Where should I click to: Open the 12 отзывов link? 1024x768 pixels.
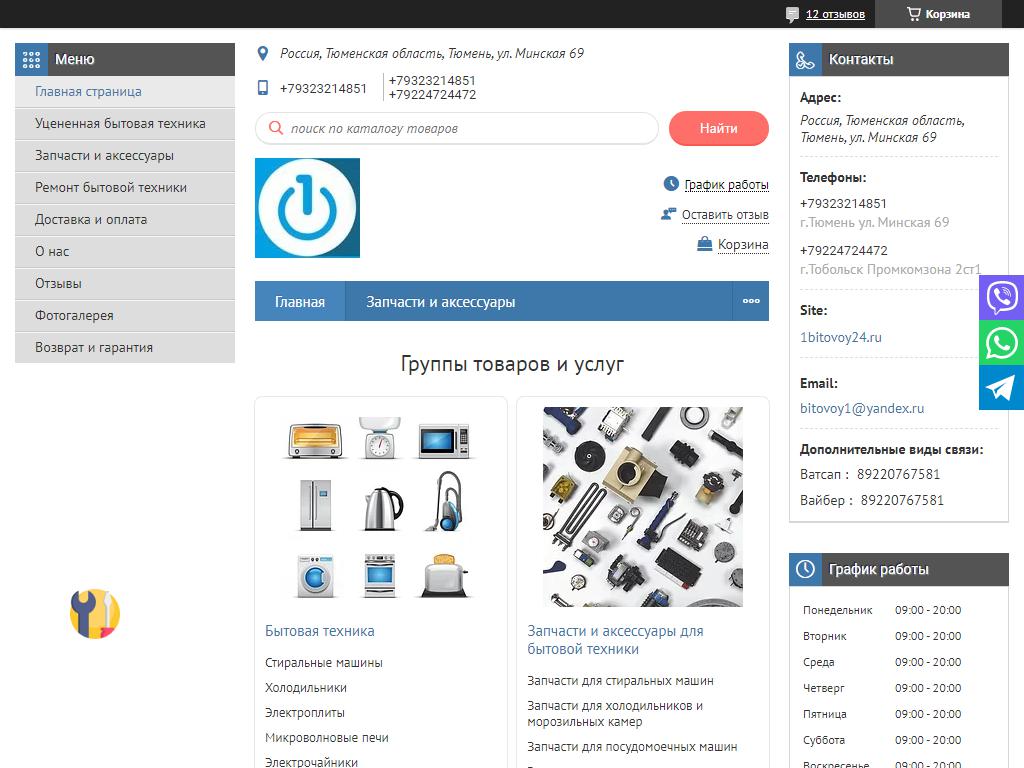click(x=835, y=14)
